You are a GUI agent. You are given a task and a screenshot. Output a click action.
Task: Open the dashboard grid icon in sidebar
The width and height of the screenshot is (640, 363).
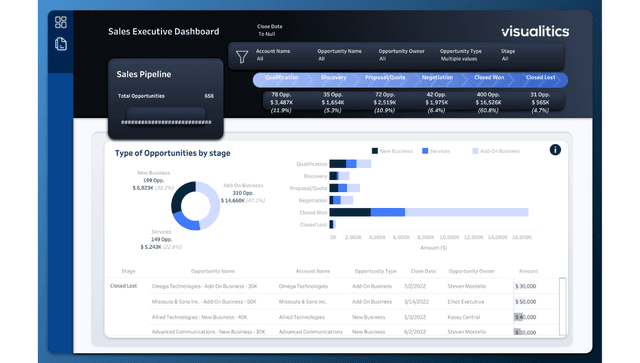click(61, 22)
